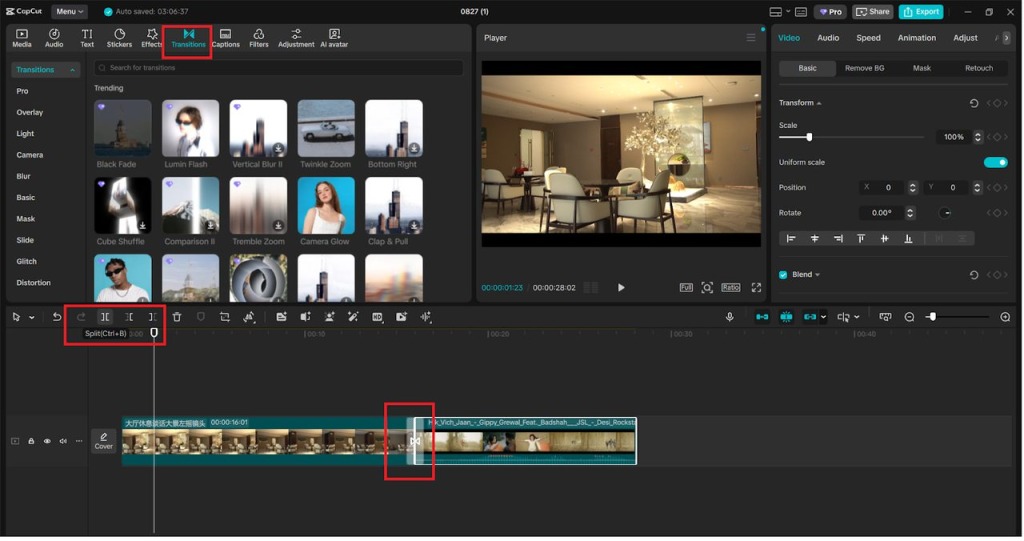The height and width of the screenshot is (541, 1024).
Task: Switch to the Mask tab
Action: (921, 68)
